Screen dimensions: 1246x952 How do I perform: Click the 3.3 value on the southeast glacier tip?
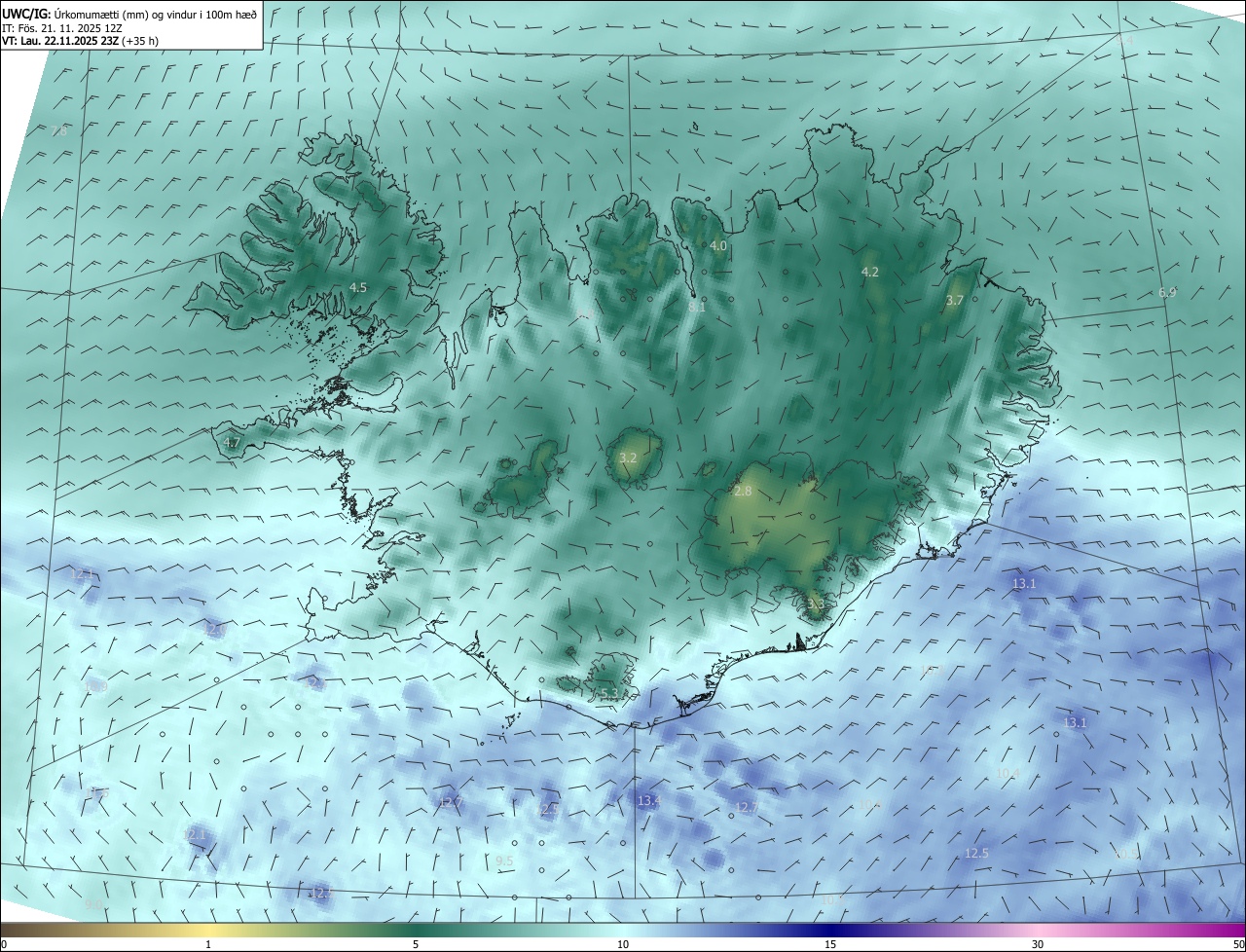pyautogui.click(x=816, y=604)
